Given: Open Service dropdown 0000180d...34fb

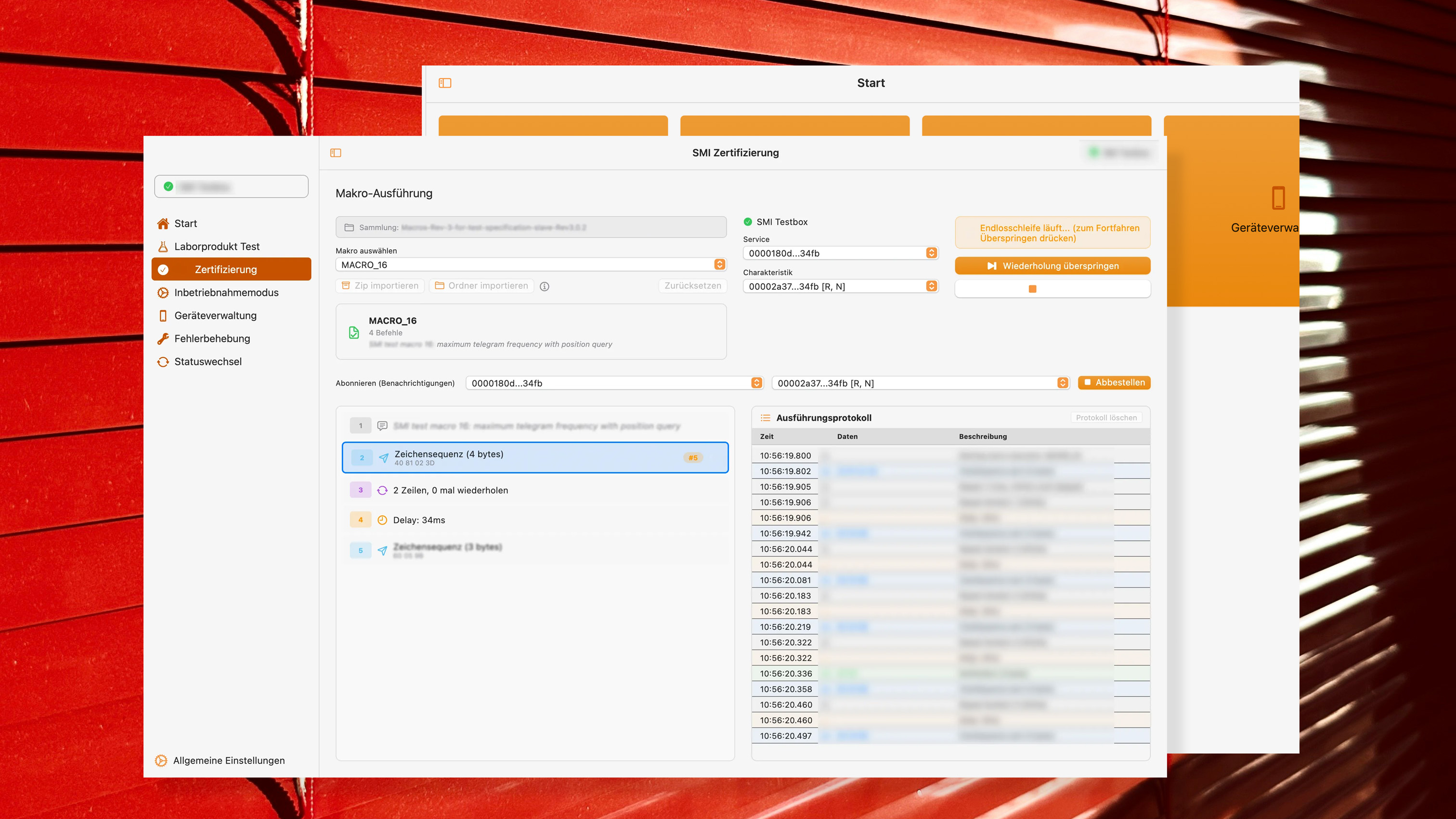Looking at the screenshot, I should 841,253.
